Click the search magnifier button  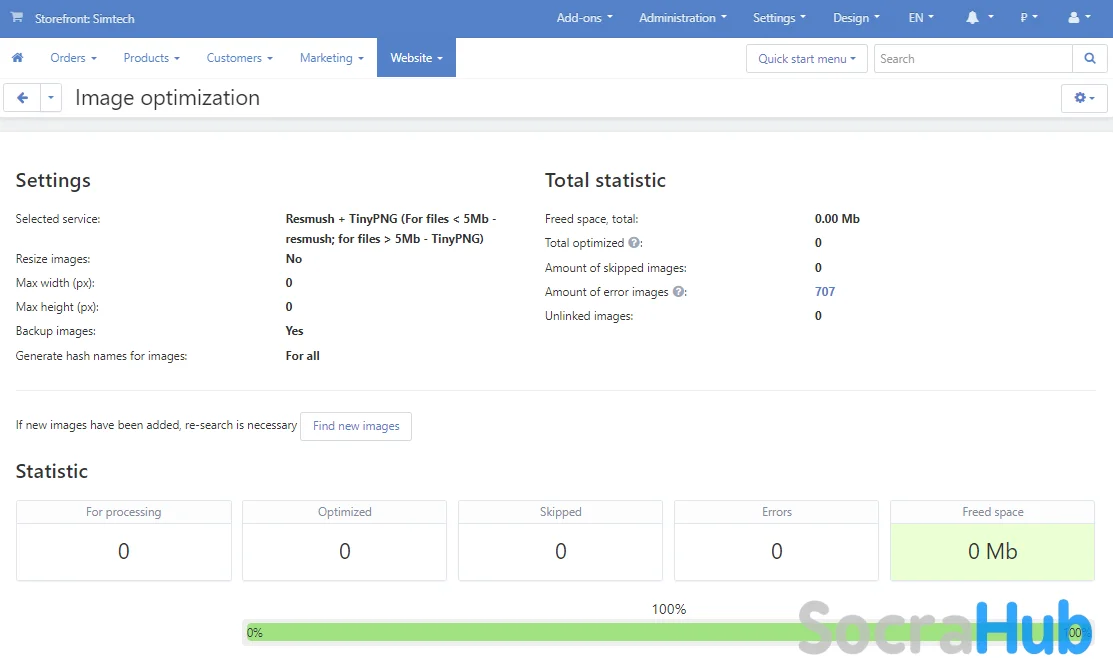tap(1089, 59)
